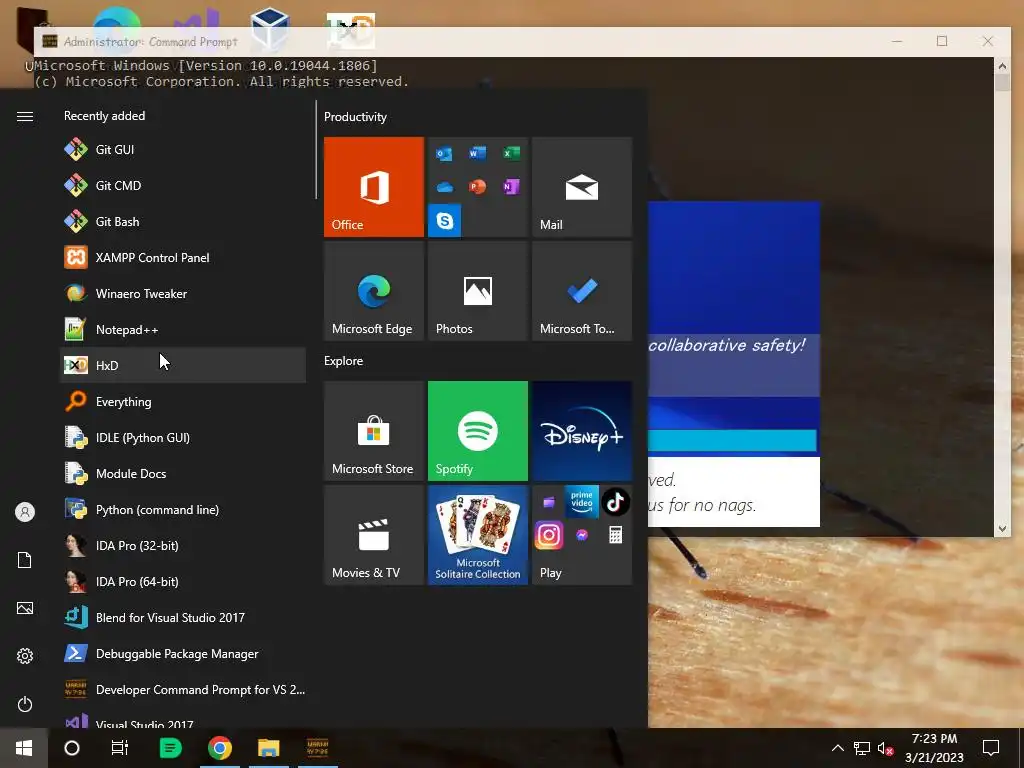Screen dimensions: 1024x768
Task: Open Cortana search circle on taskbar
Action: click(x=72, y=748)
